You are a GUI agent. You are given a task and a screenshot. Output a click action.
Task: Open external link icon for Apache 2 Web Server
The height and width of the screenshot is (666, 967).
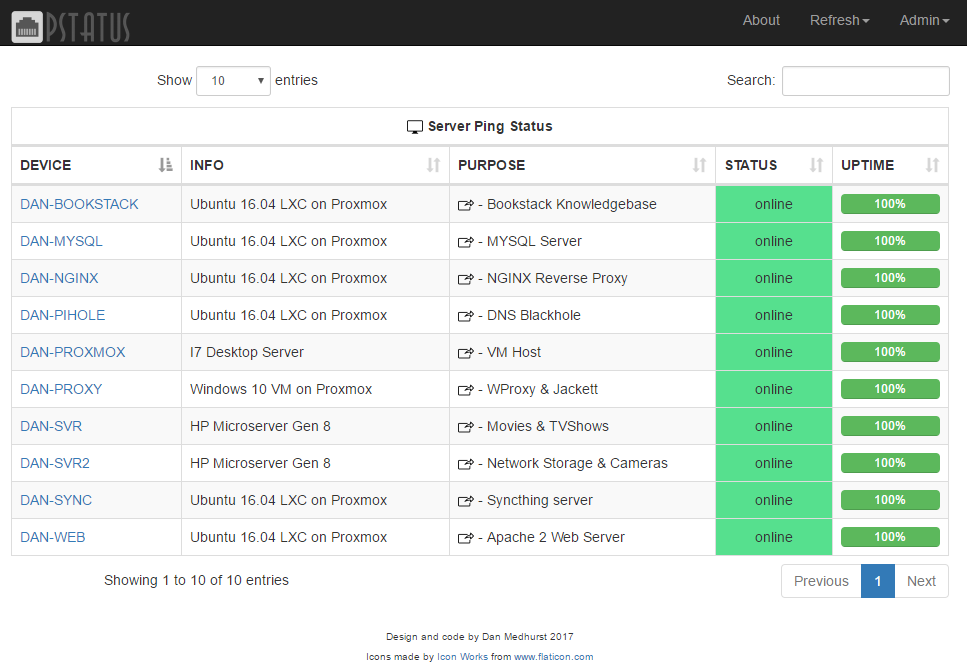tap(466, 538)
